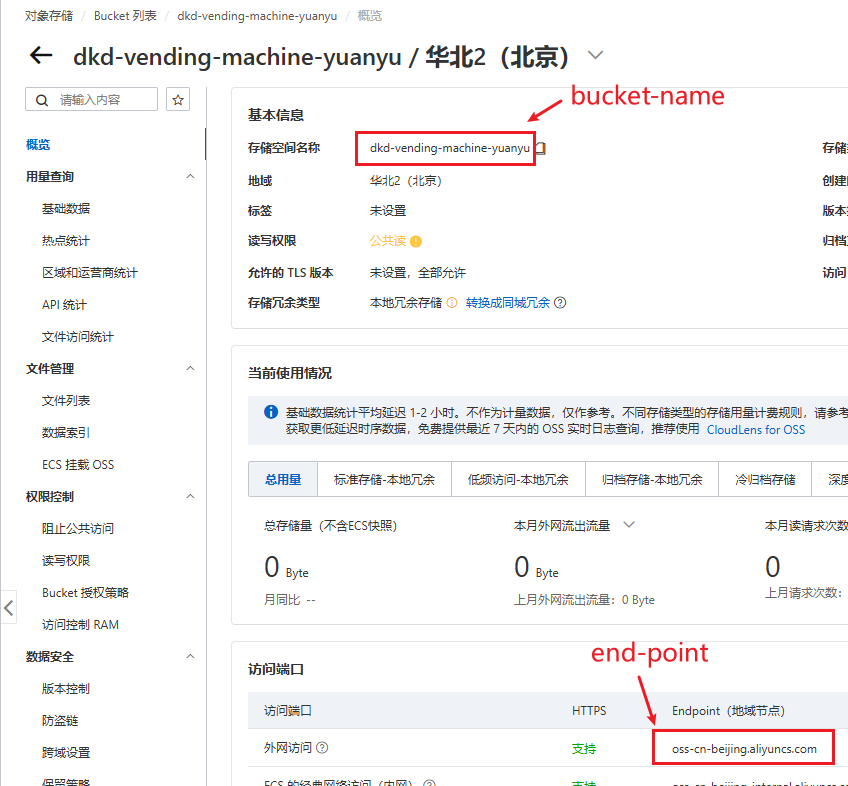Collapse the 用量查询 sidebar section
The height and width of the screenshot is (786, 848).
click(190, 177)
